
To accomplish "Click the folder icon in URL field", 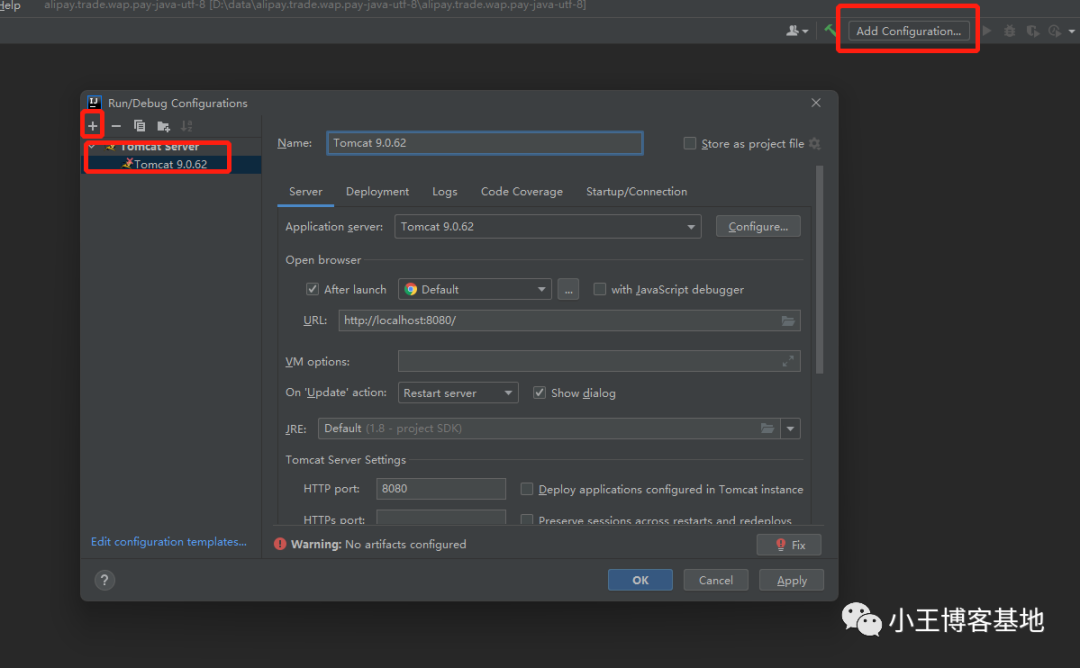I will (788, 321).
